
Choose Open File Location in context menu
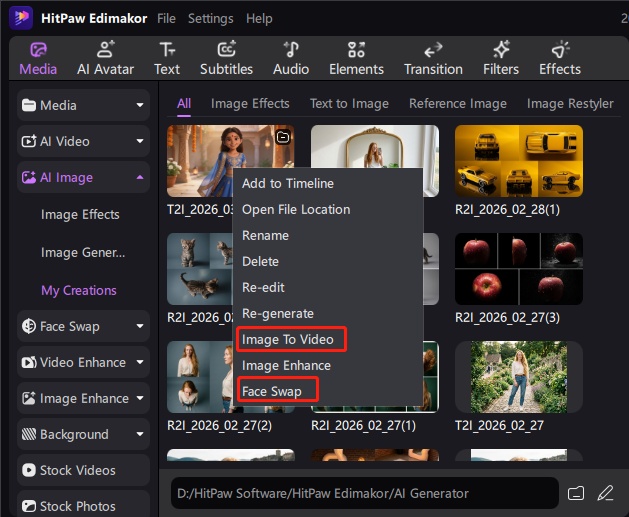coord(328,209)
